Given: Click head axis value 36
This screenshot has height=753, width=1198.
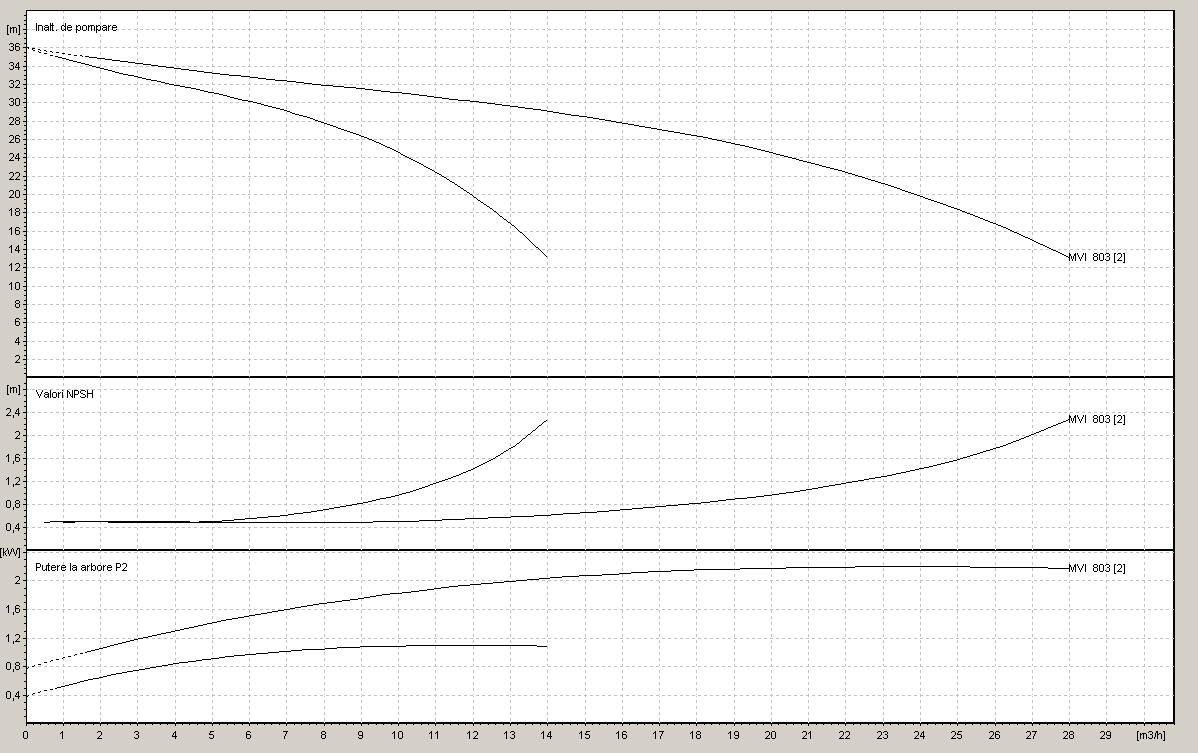Looking at the screenshot, I should pyautogui.click(x=14, y=47).
